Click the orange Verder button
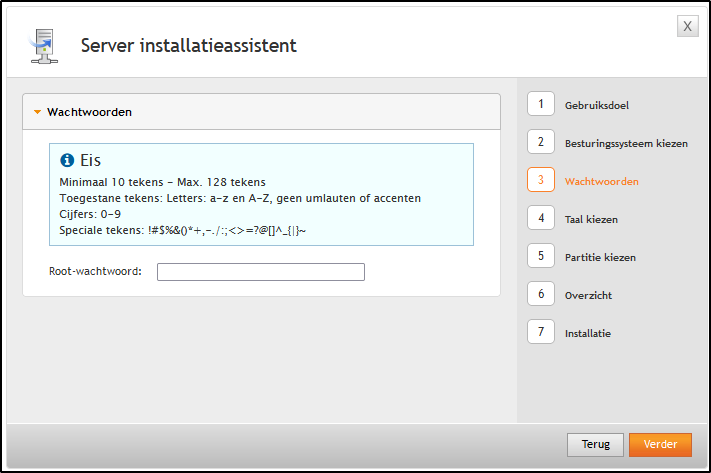The height and width of the screenshot is (473, 711). pyautogui.click(x=660, y=444)
